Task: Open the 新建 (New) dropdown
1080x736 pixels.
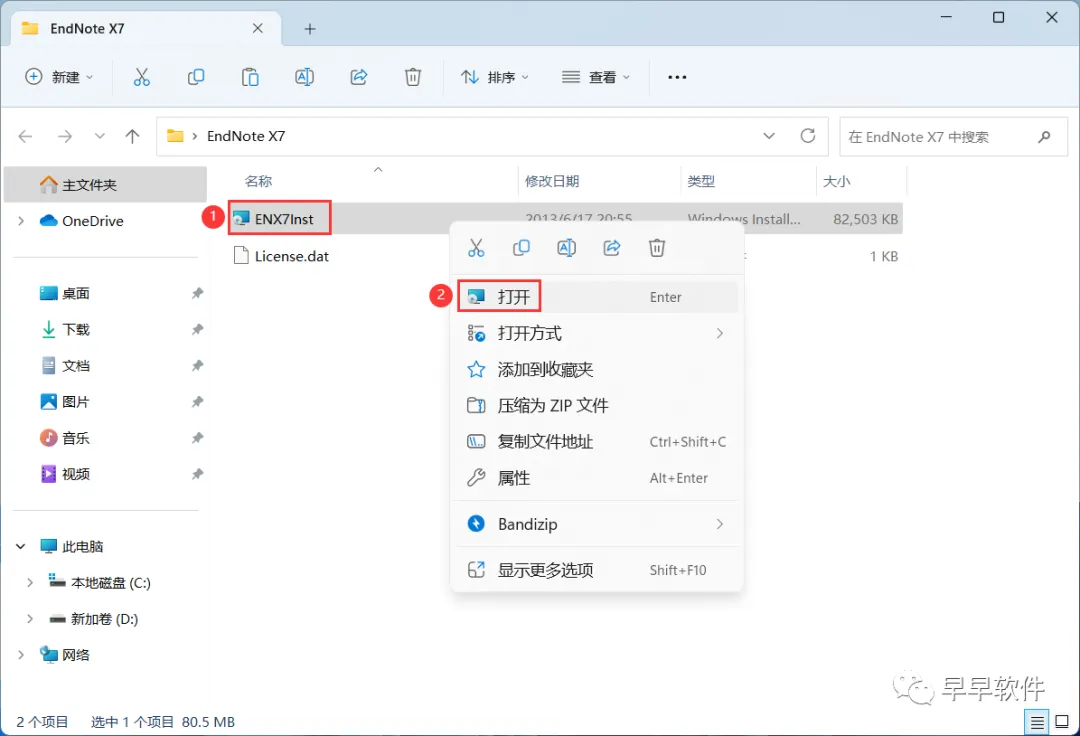Action: (x=59, y=77)
